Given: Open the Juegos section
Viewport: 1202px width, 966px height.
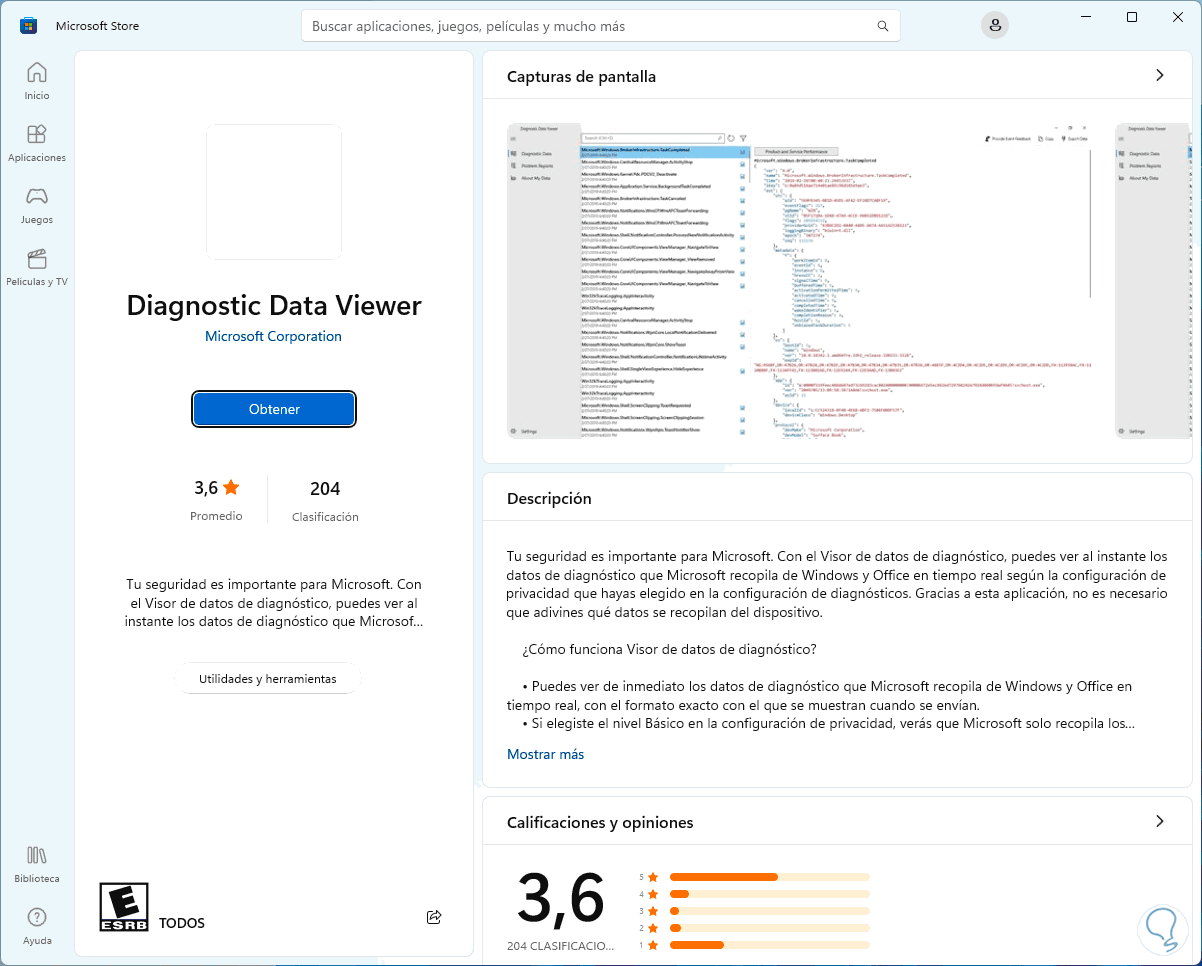Looking at the screenshot, I should 37,205.
